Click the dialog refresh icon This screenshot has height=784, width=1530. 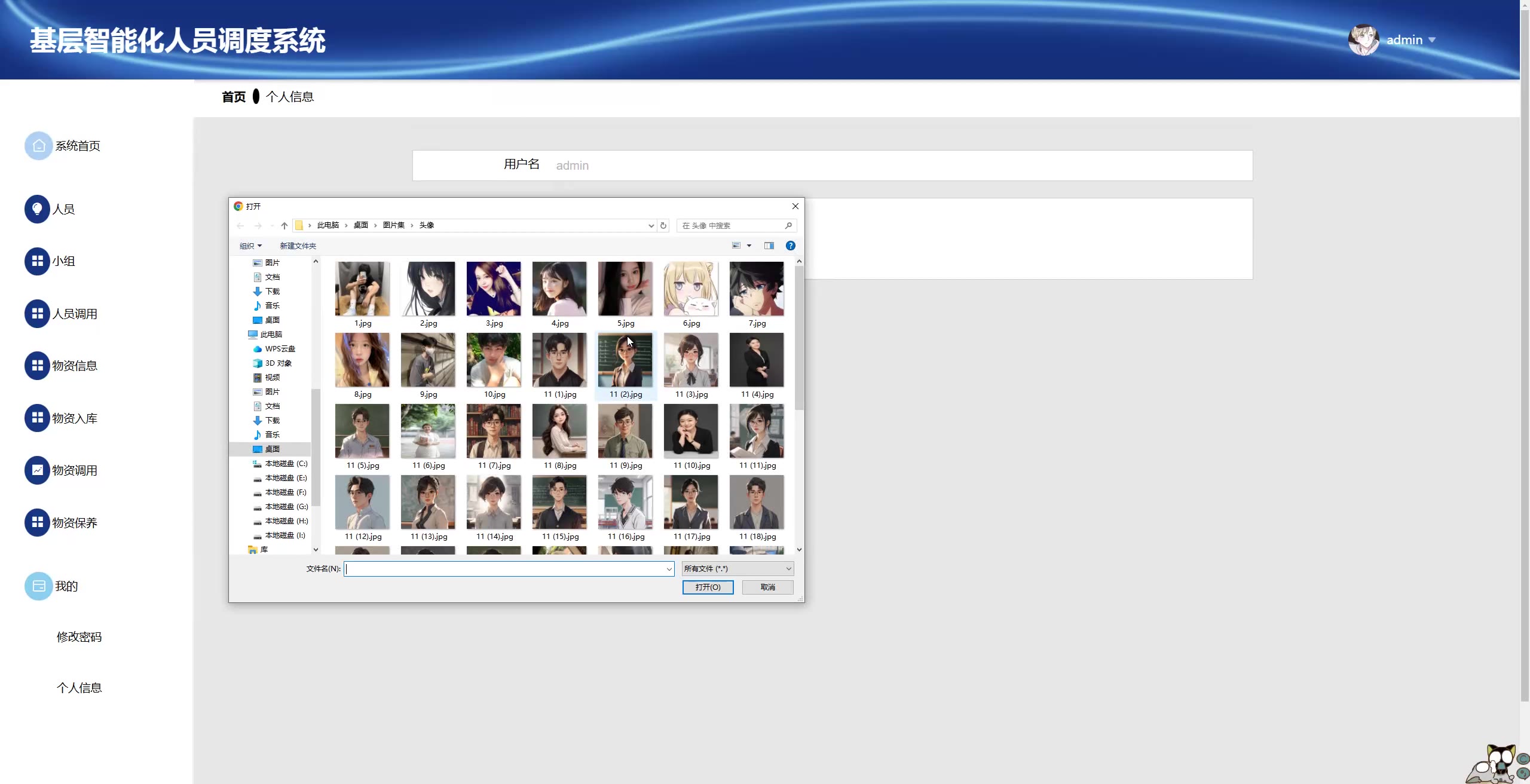663,225
